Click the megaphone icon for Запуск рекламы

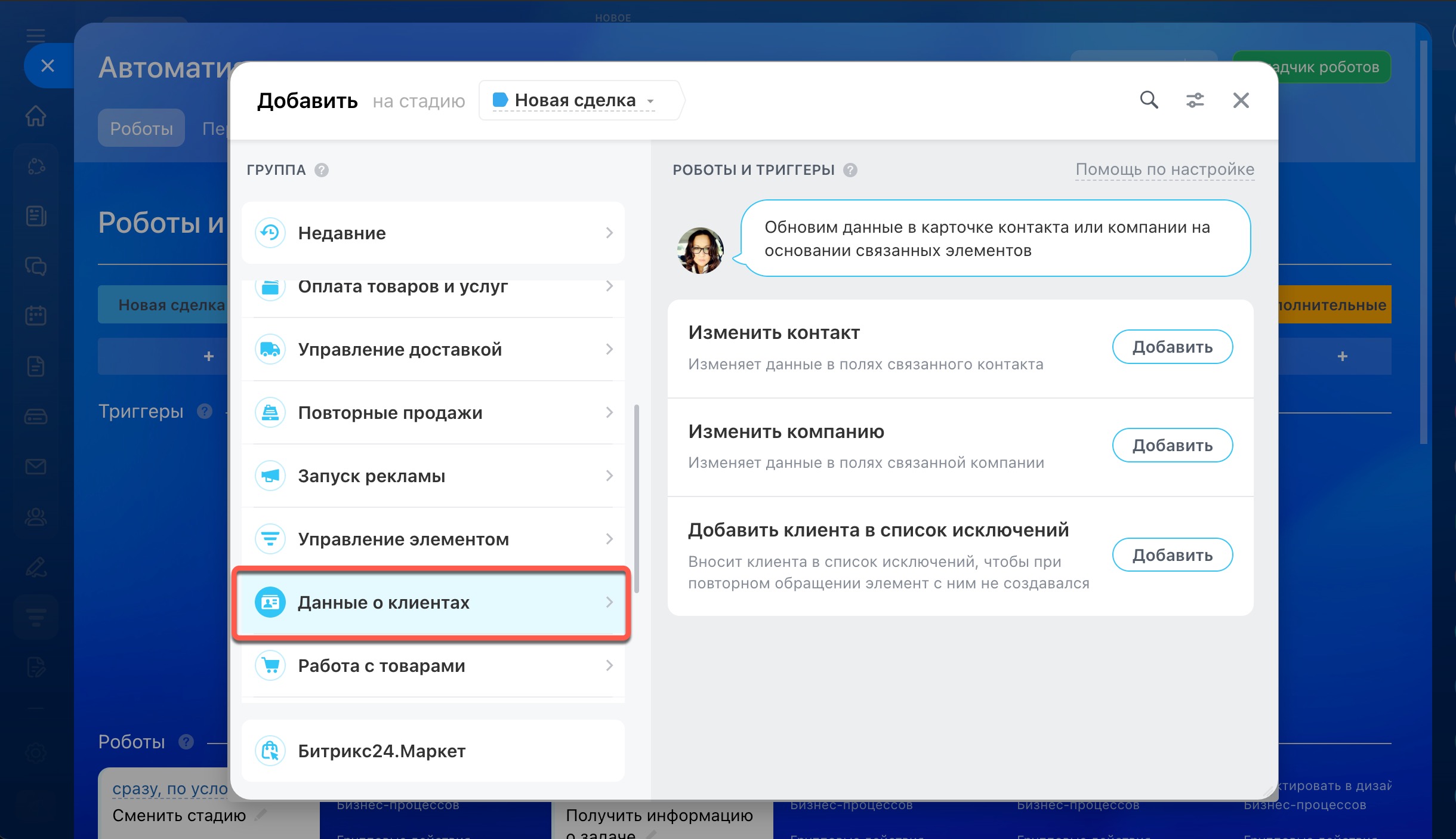click(270, 476)
